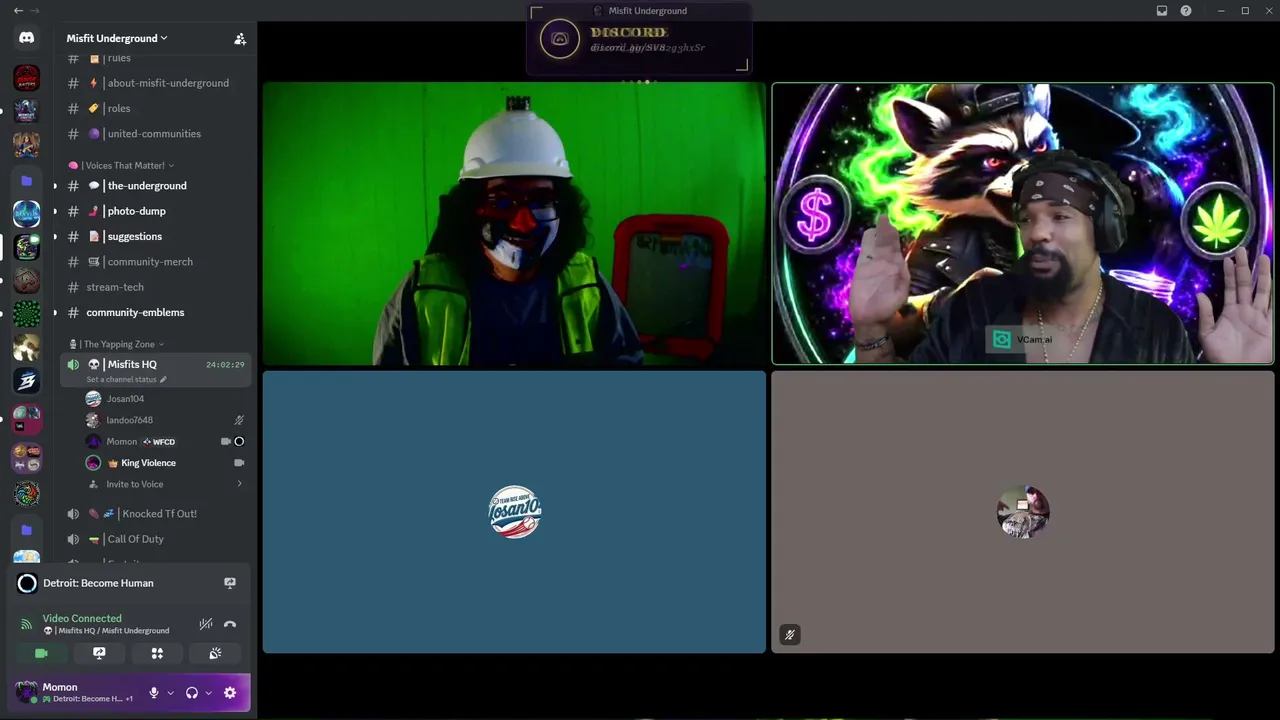Go back with the arrow in title bar
The image size is (1280, 720).
pos(18,11)
